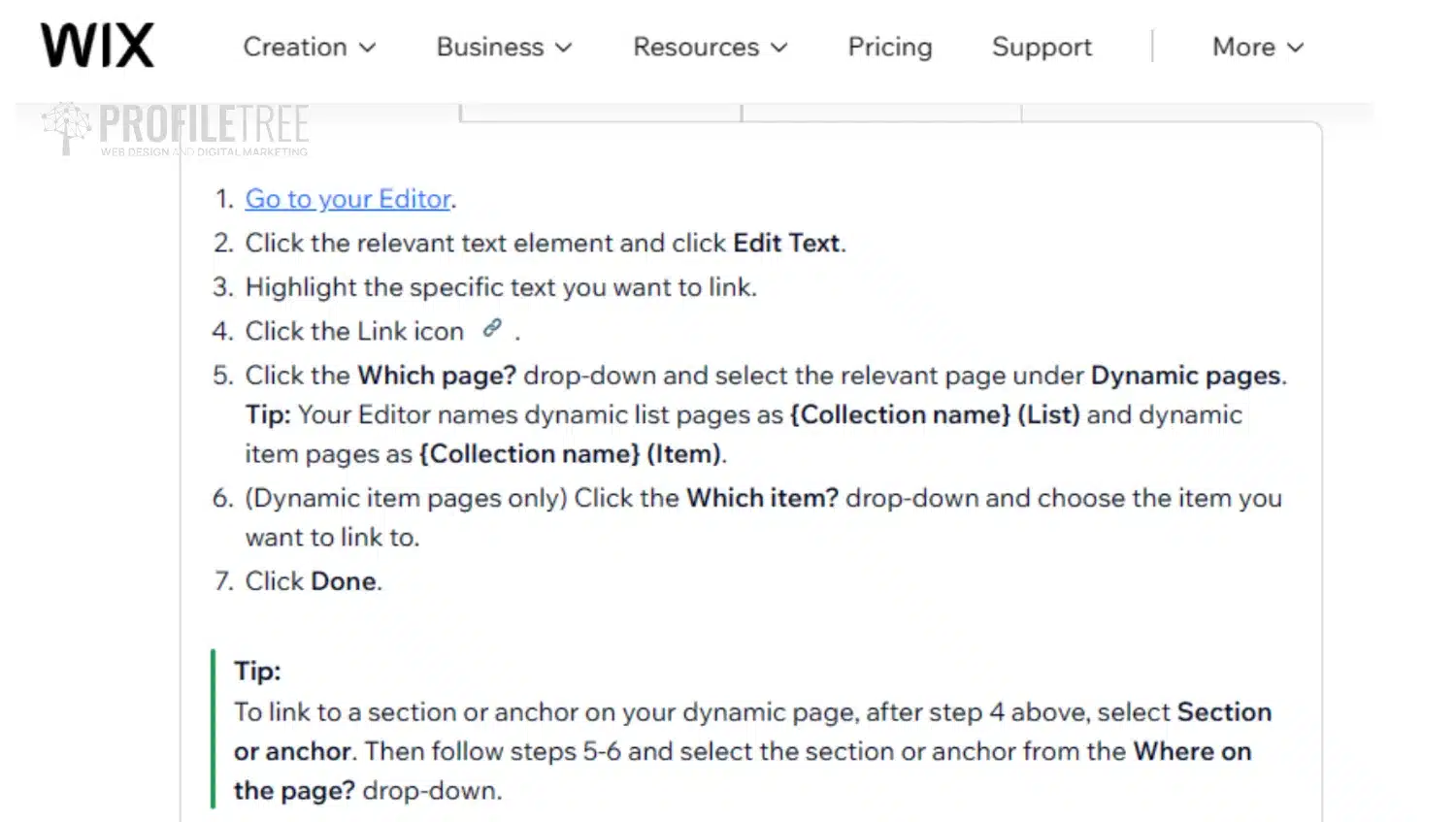The height and width of the screenshot is (822, 1456).
Task: Click the Wix logo
Action: click(x=97, y=46)
